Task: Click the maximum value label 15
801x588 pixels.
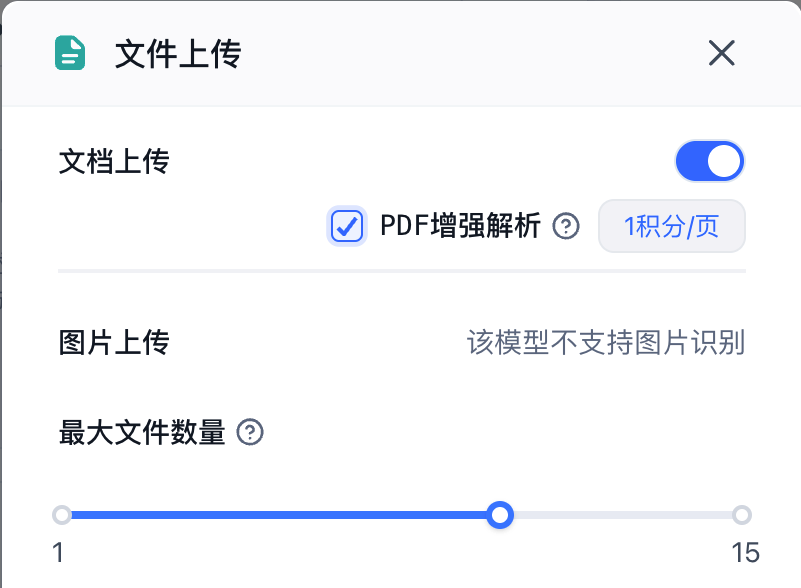Action: (745, 552)
